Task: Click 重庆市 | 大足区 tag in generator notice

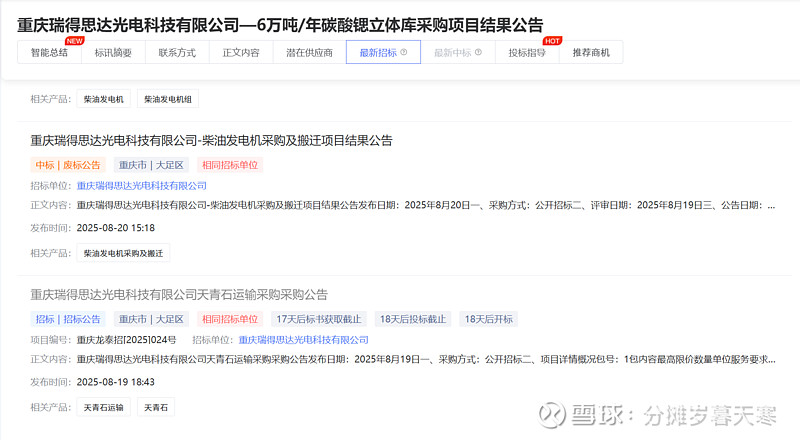Action: click(x=151, y=165)
